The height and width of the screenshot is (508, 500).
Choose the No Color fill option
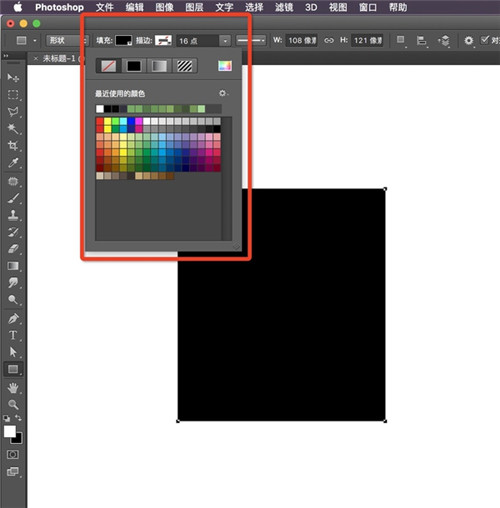(109, 66)
